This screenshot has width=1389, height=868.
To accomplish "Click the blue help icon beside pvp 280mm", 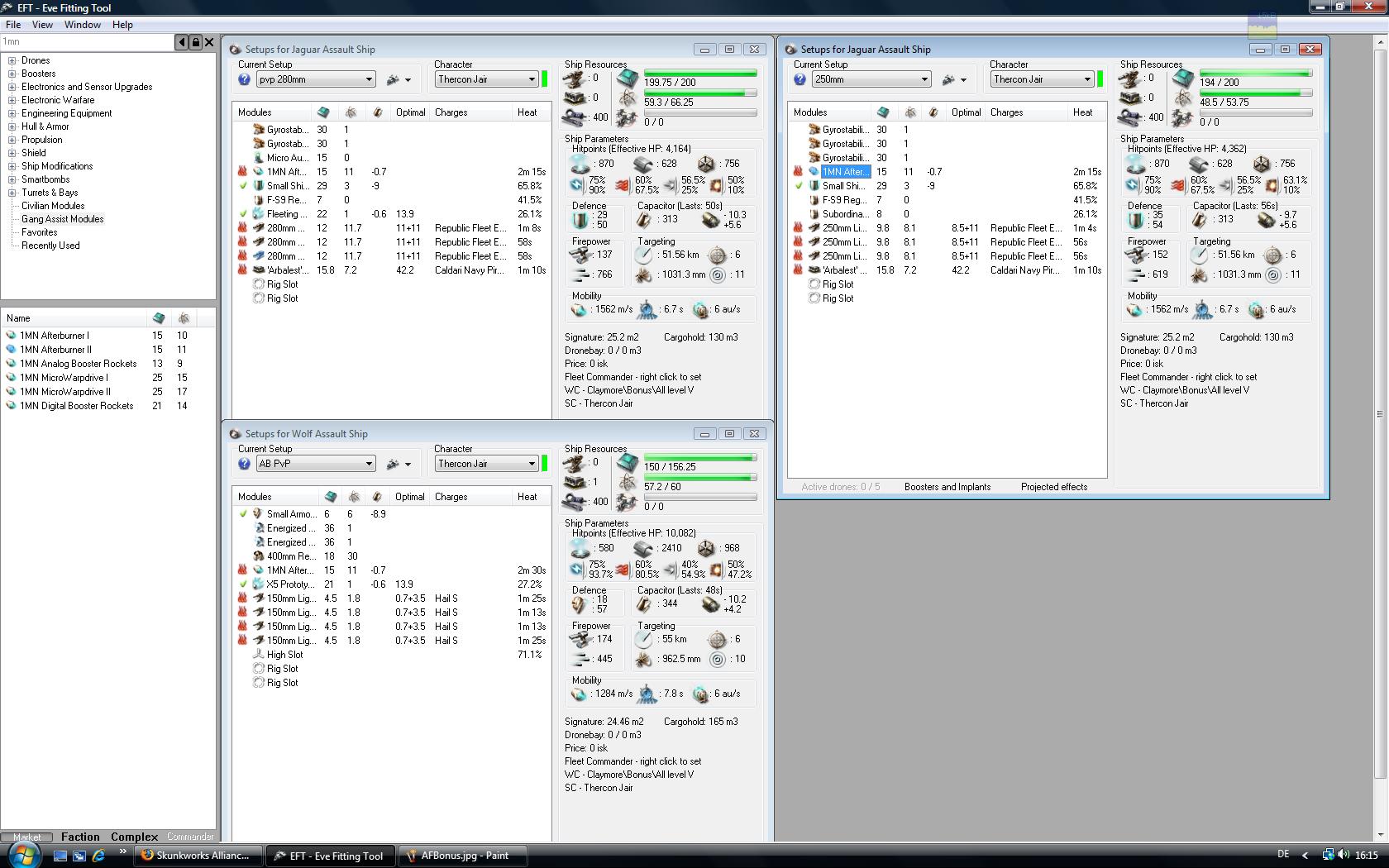I will [x=244, y=79].
